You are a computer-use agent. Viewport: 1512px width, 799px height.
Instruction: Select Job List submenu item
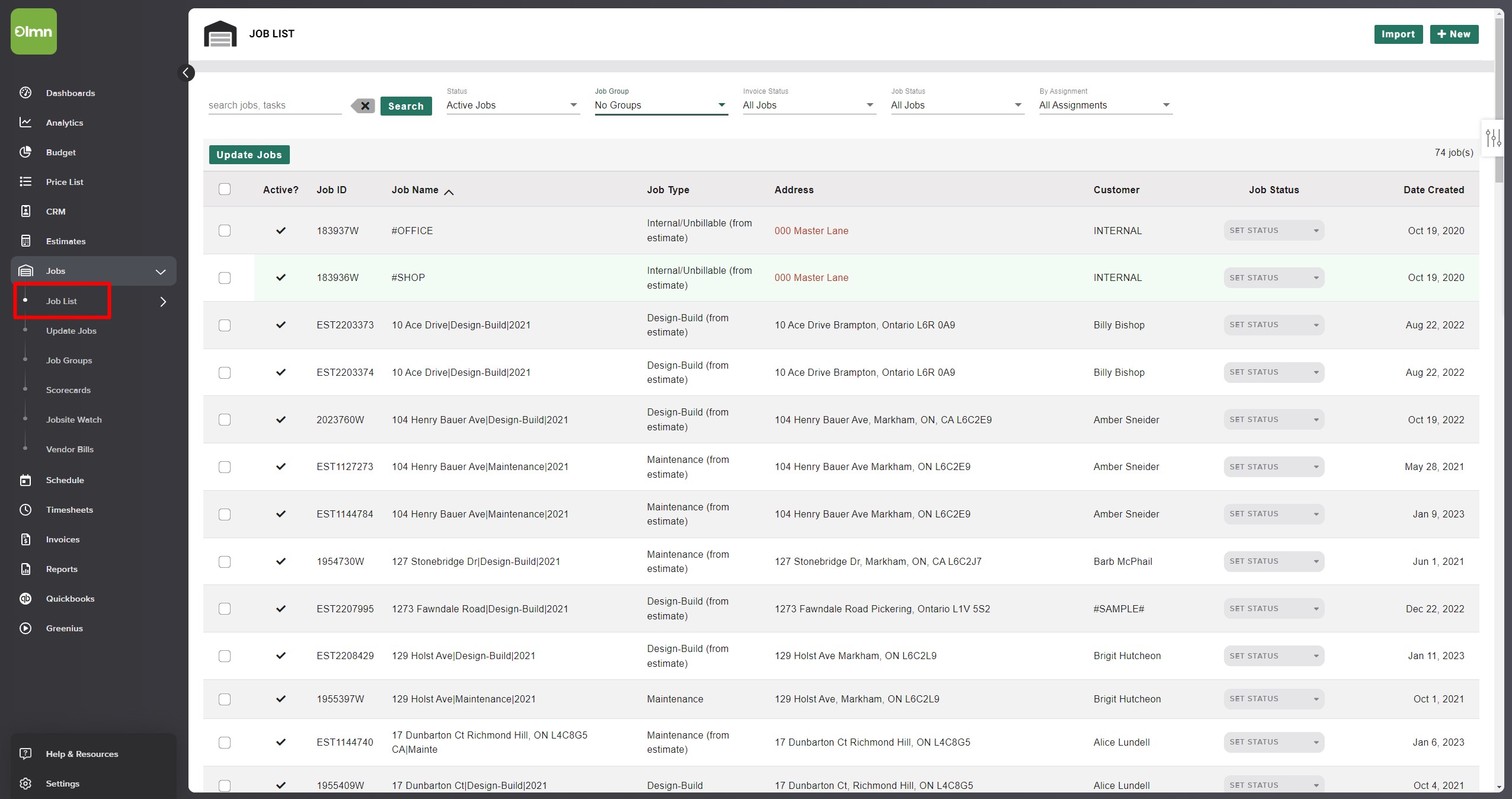(62, 301)
